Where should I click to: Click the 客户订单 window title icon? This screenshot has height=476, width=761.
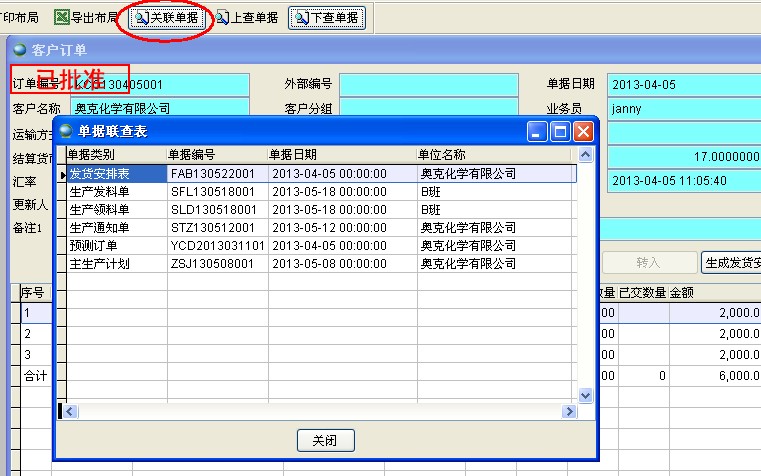click(x=20, y=49)
